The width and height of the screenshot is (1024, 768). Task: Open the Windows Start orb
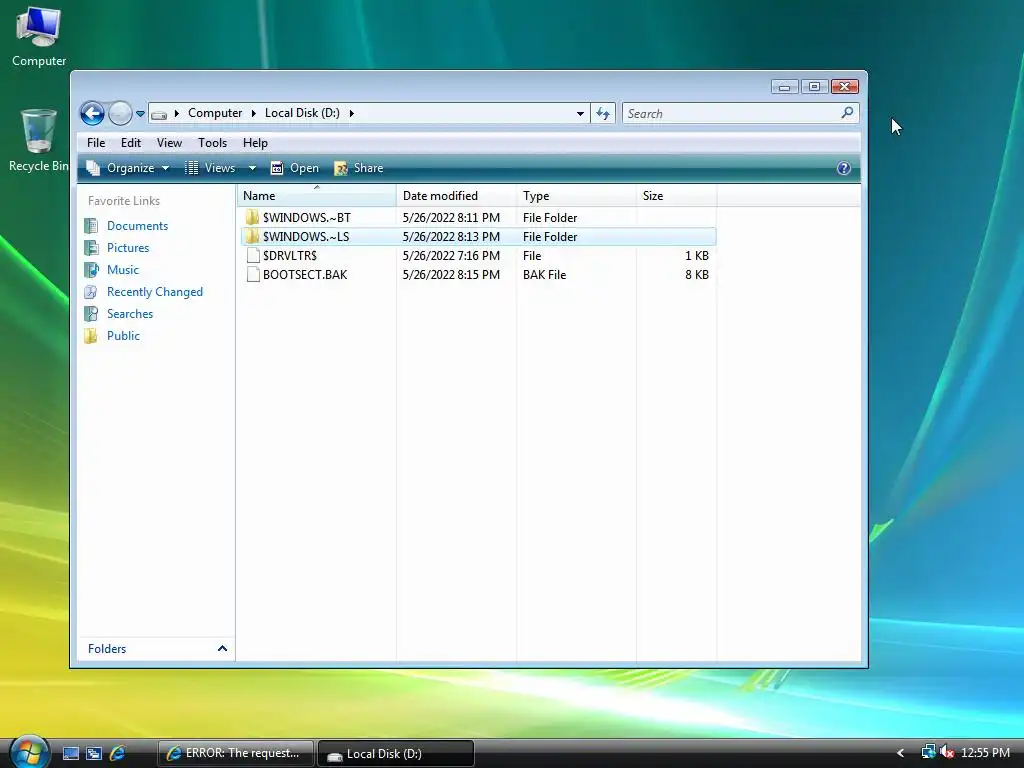pos(28,752)
